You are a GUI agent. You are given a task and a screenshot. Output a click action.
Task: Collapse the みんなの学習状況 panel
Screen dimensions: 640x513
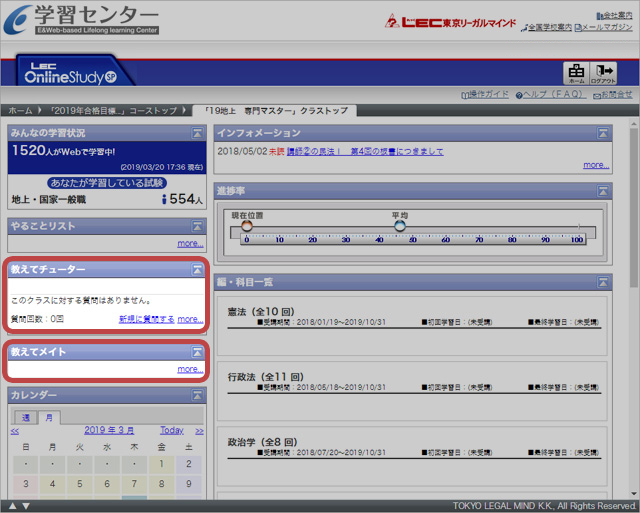click(197, 133)
